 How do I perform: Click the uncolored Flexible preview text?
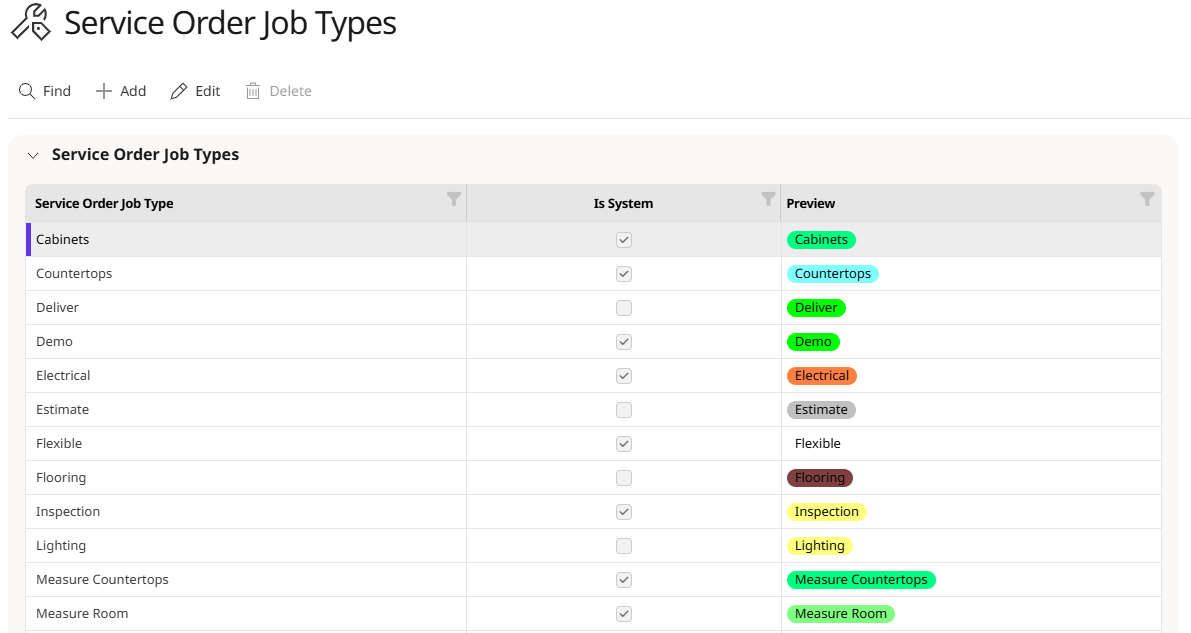click(817, 444)
